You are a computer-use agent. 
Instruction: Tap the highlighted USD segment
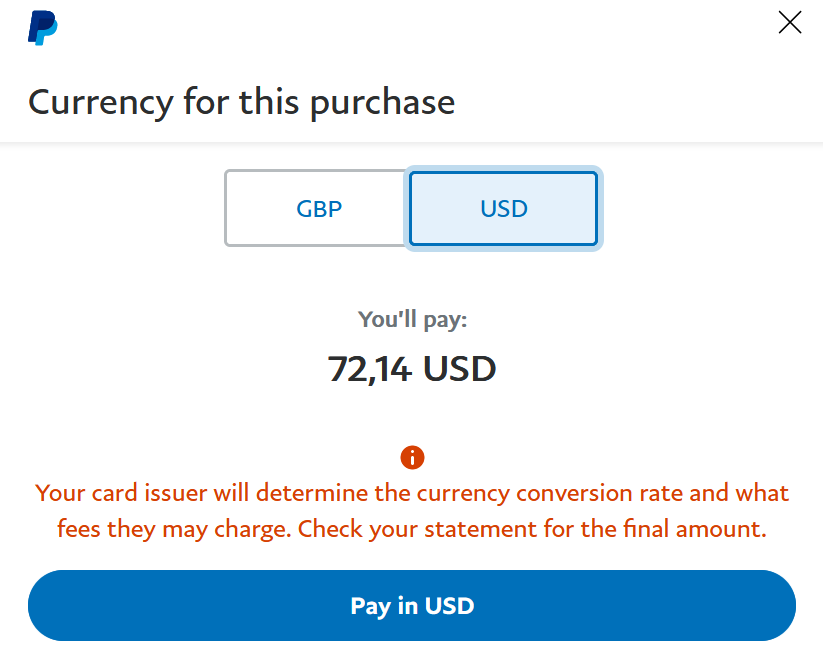click(x=503, y=208)
